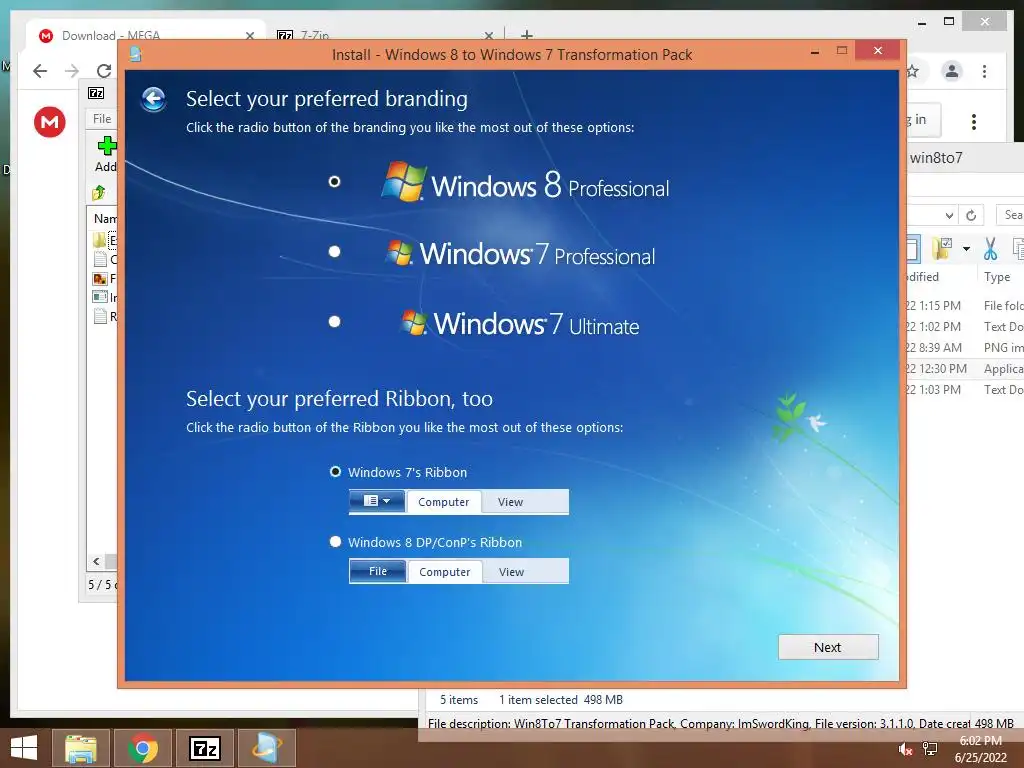Screen dimensions: 1024x768
Task: Select the 1:15 PM File folder row
Action: click(x=965, y=306)
